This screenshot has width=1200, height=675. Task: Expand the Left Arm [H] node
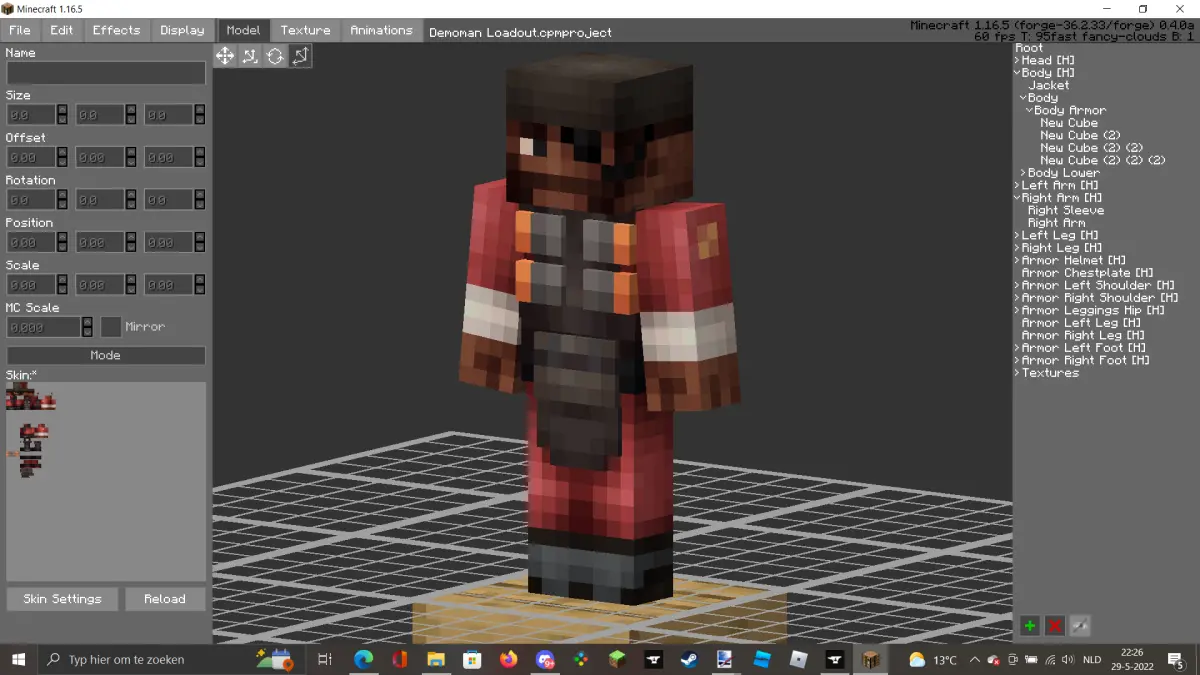click(1017, 185)
